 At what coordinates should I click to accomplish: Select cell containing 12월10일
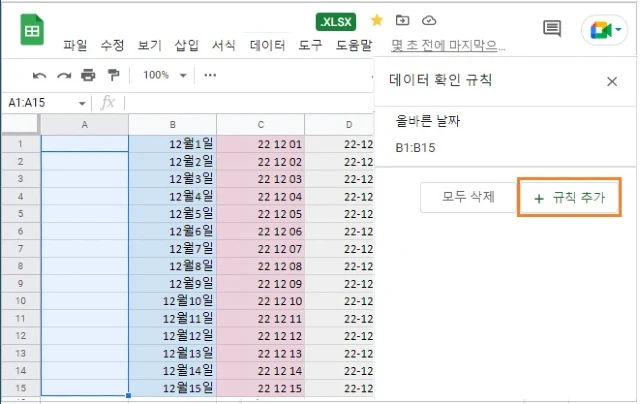point(173,301)
